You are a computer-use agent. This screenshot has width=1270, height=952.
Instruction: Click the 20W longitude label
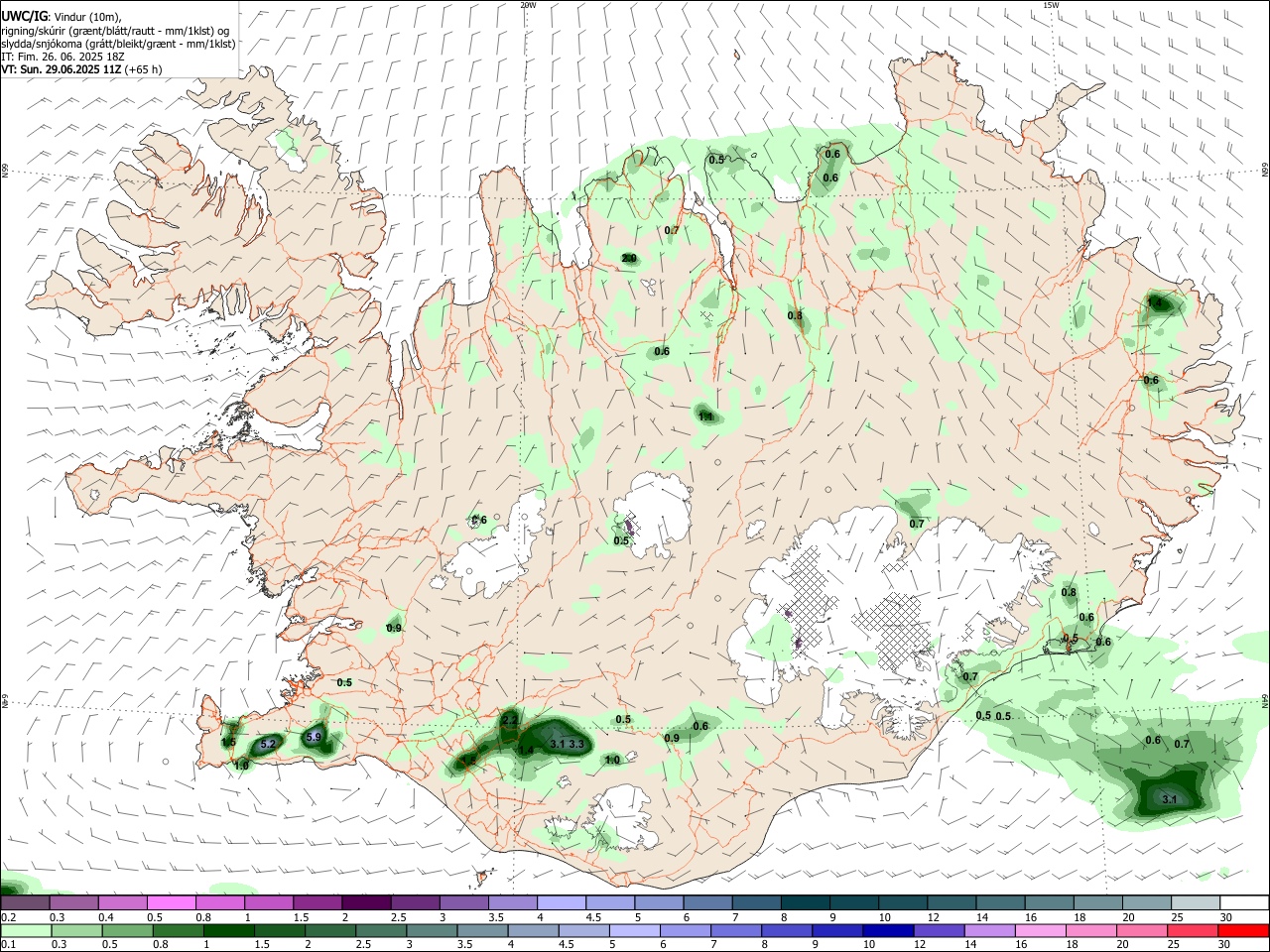tap(529, 5)
